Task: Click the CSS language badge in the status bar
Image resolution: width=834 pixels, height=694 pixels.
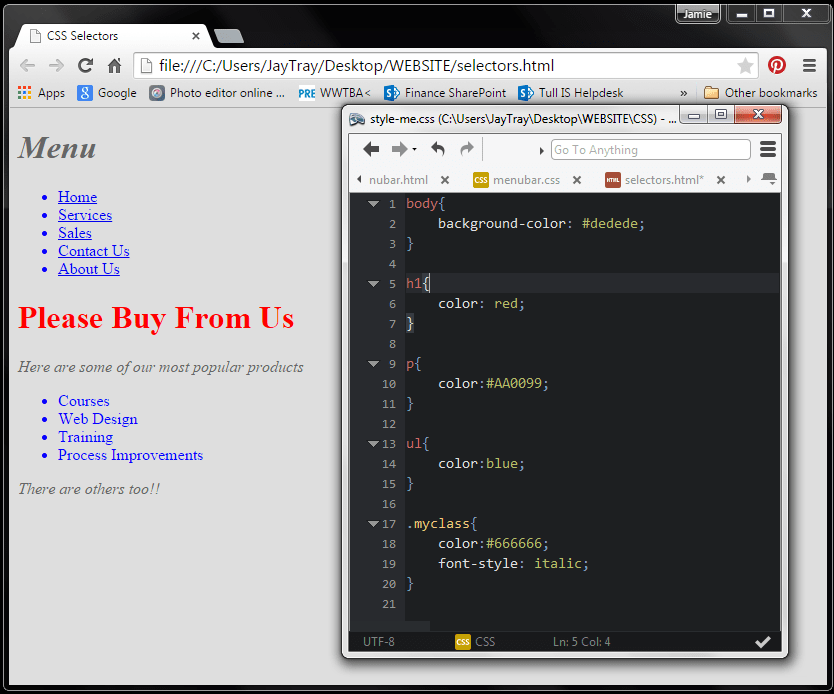Action: tap(463, 641)
